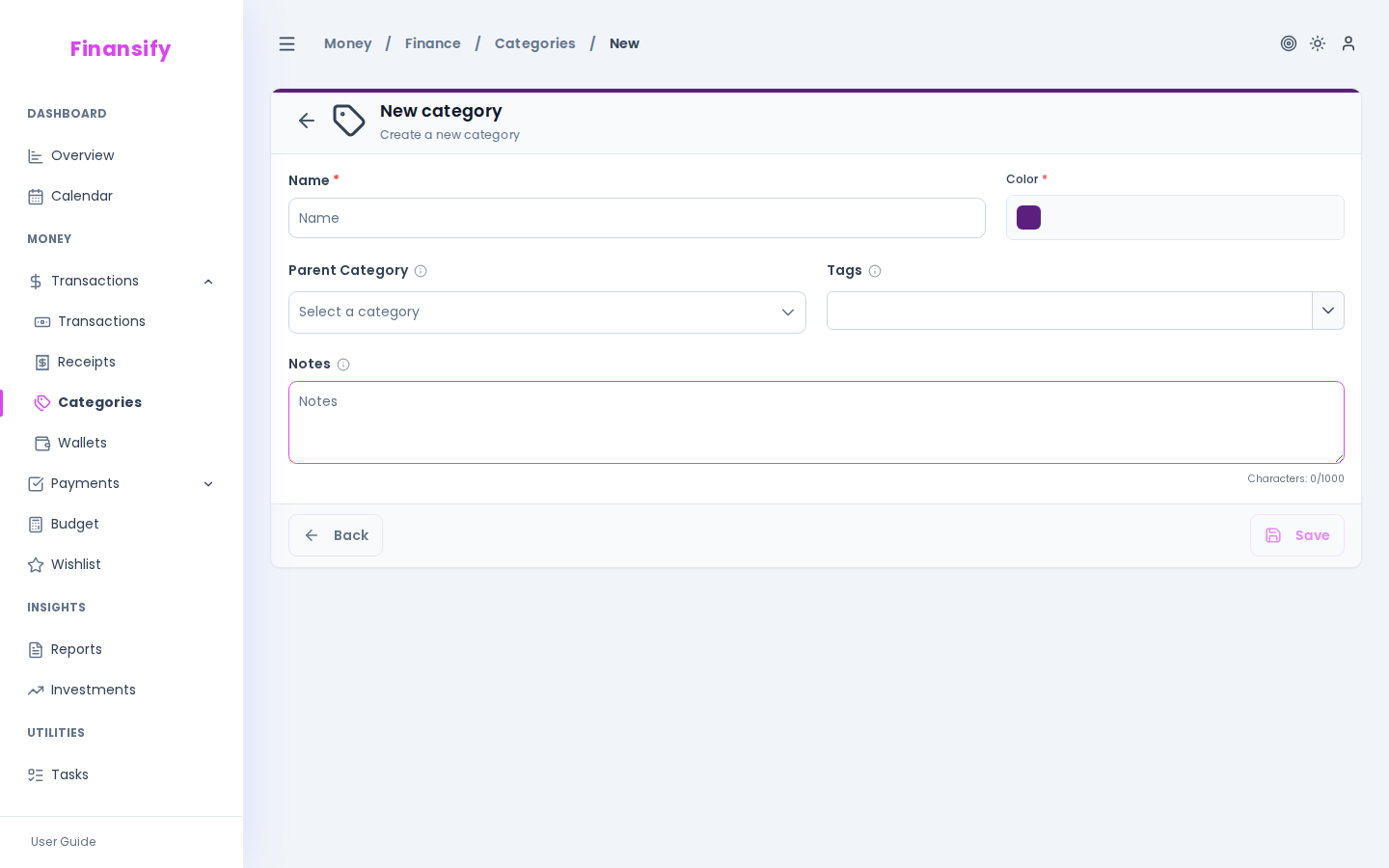Go to Categories in the breadcrumb

(535, 43)
